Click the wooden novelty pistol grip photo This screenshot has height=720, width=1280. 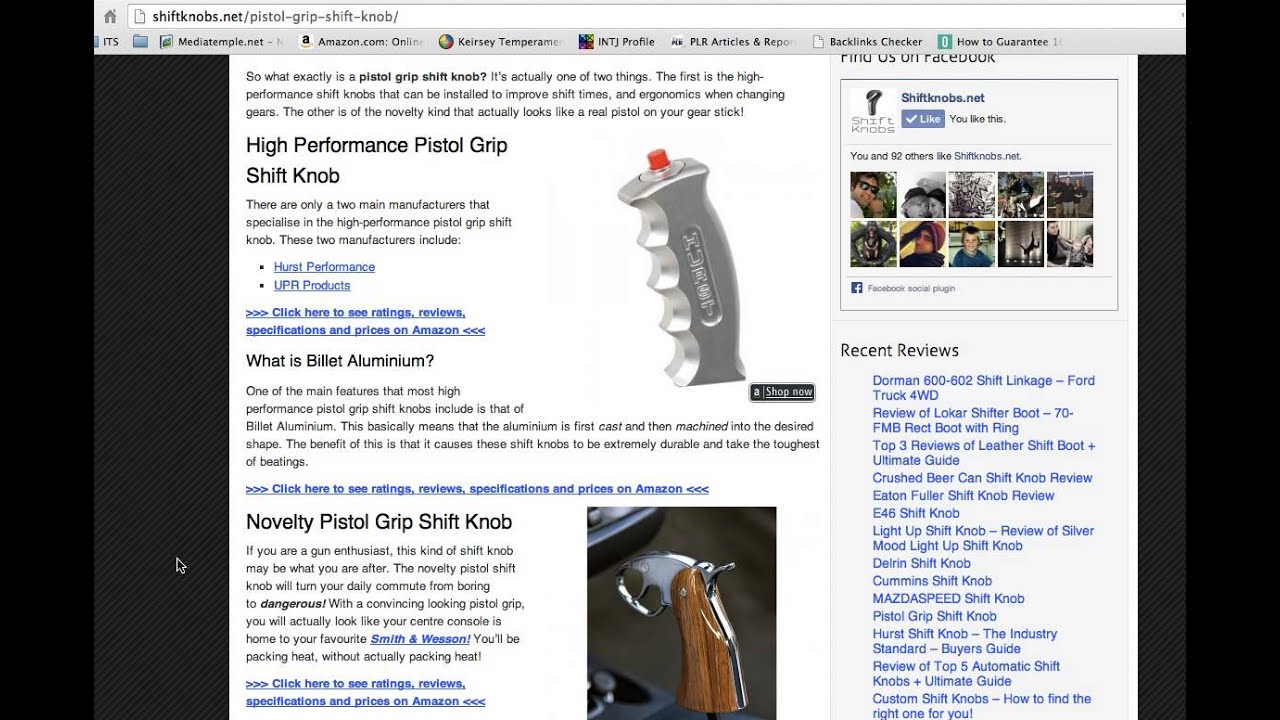click(681, 613)
